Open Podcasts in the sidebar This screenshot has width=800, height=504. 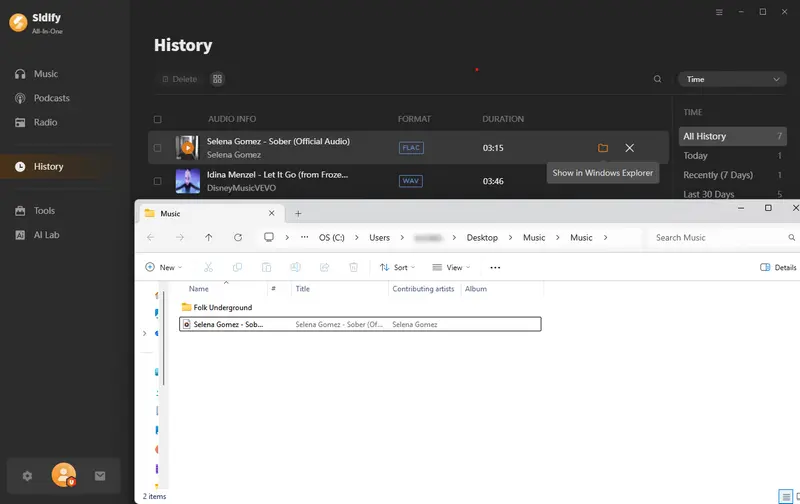tap(51, 98)
